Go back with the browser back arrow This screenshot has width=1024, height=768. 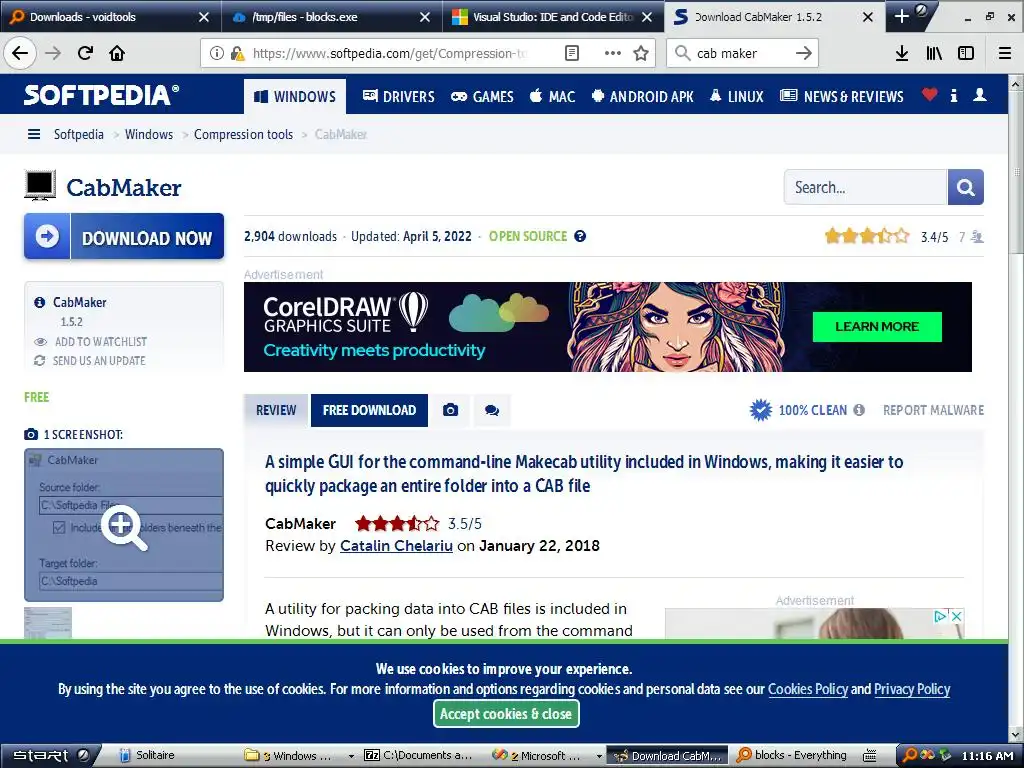click(x=20, y=53)
